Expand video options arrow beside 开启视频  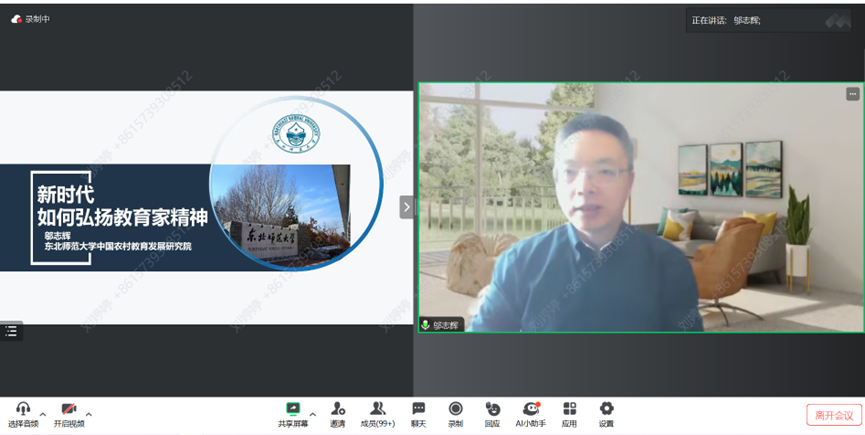(89, 414)
